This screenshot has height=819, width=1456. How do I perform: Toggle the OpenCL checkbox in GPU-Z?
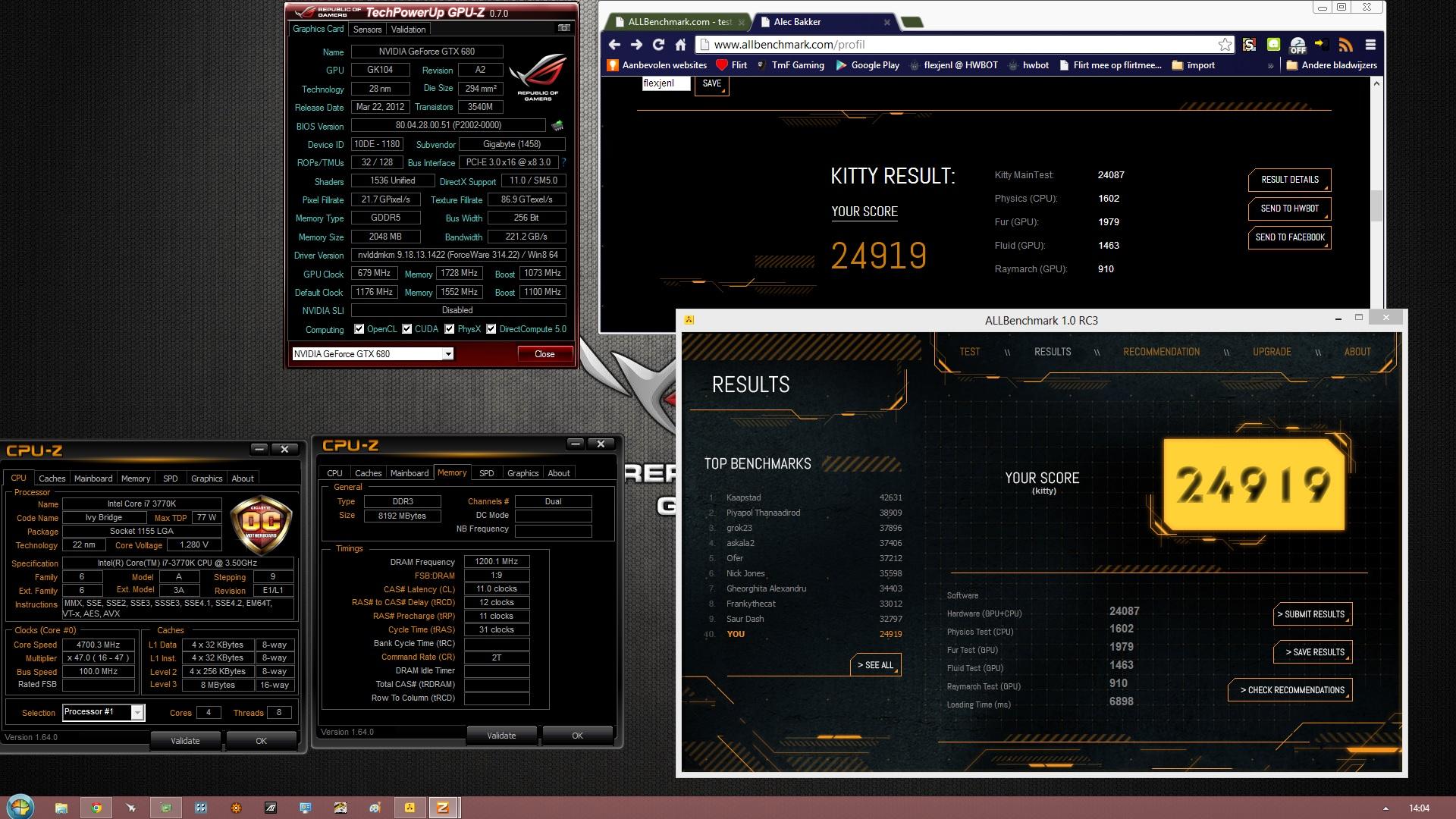(359, 329)
